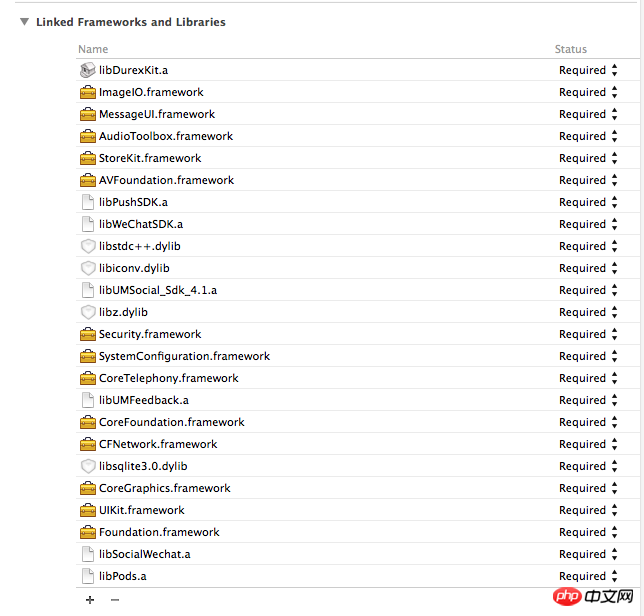The width and height of the screenshot is (644, 616).
Task: Click the Status column header
Action: click(570, 49)
